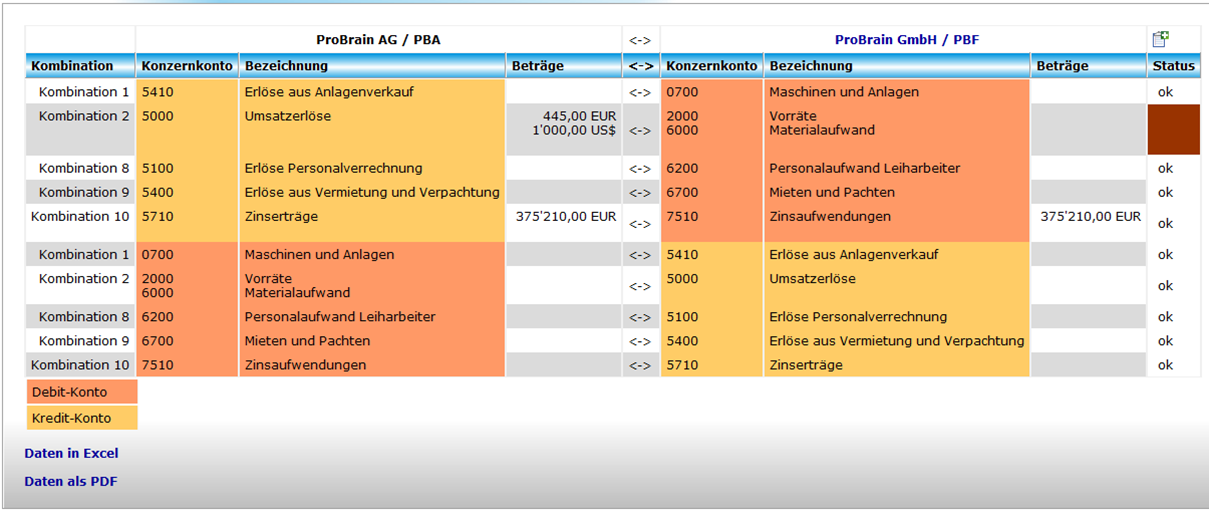
Task: Open the ProBrain GmbH / PBF link
Action: [906, 40]
